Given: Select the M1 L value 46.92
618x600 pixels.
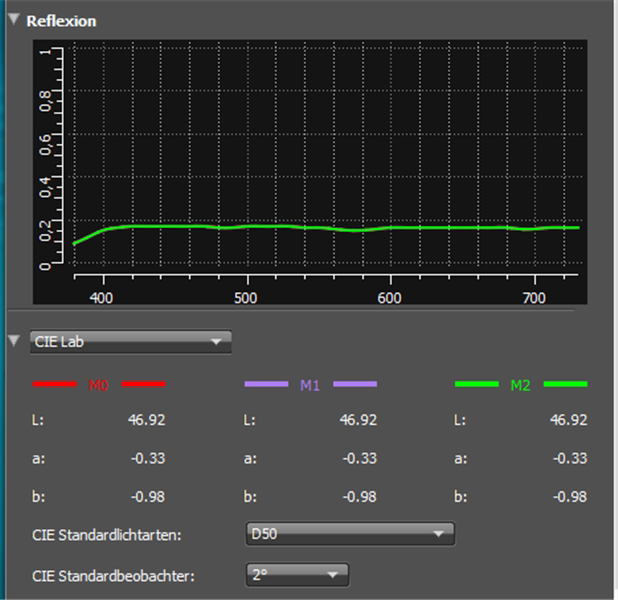Looking at the screenshot, I should point(358,421).
